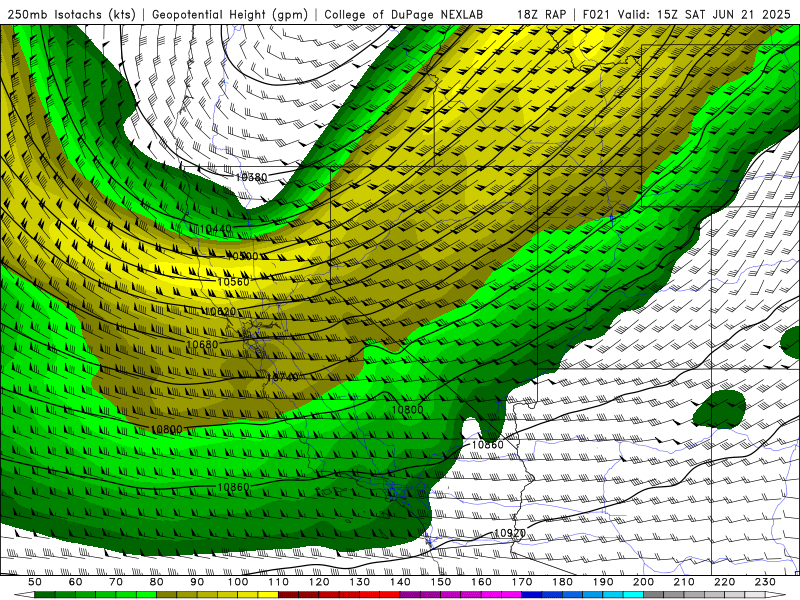This screenshot has height=600, width=800.
Task: Click the 170 value on the color scale
Action: click(522, 582)
